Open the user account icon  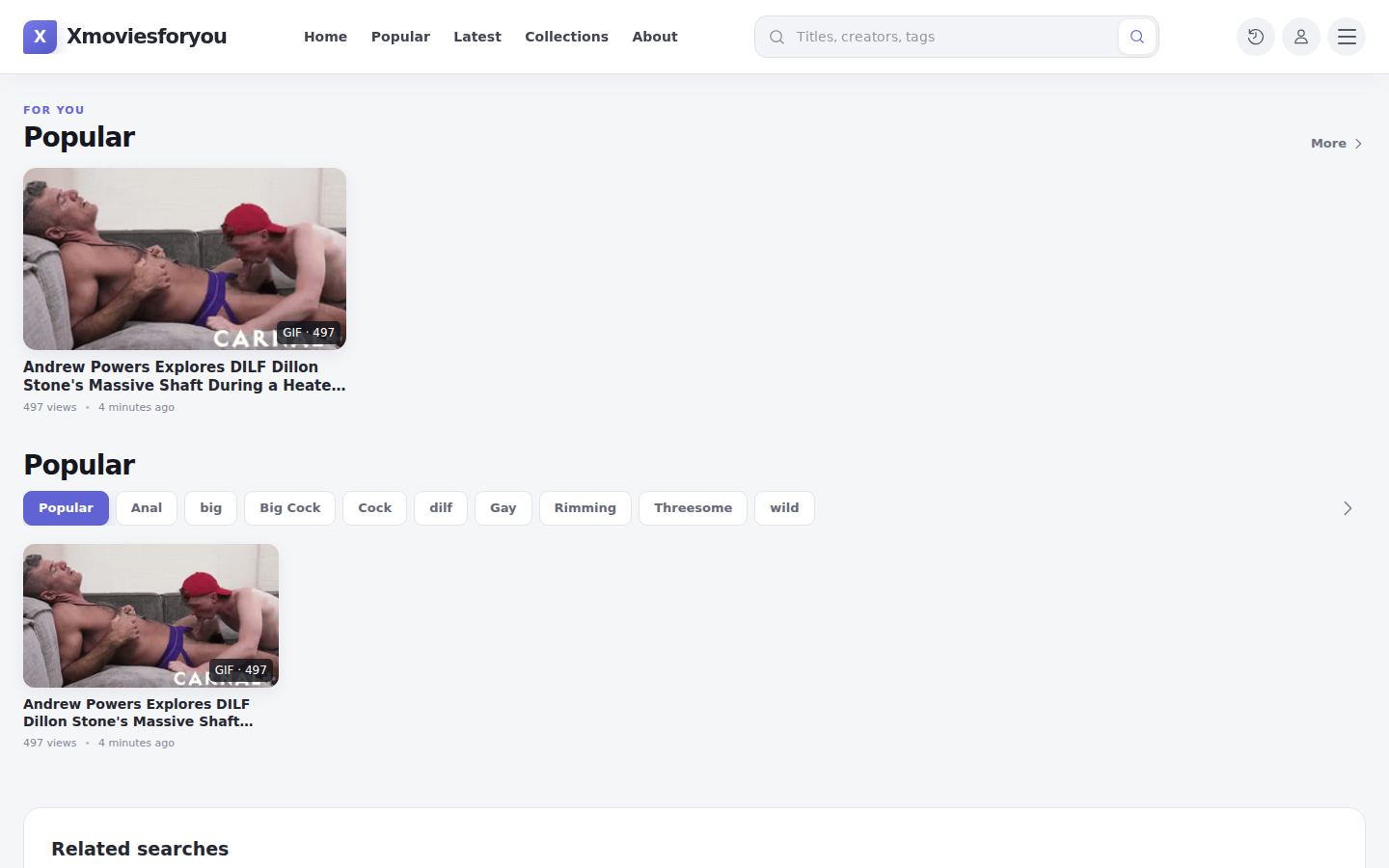pos(1301,37)
